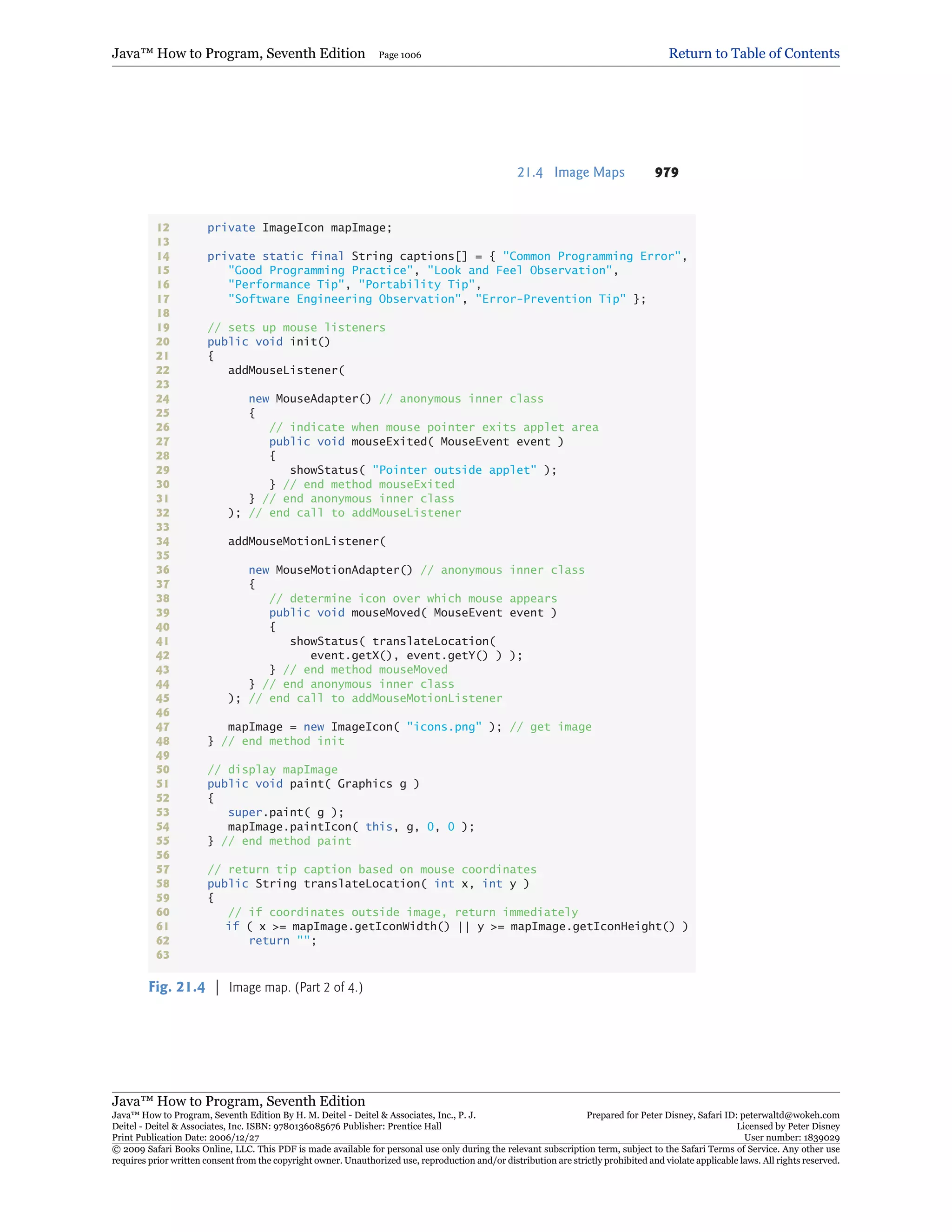
Task: Click code line number 12
Action: click(163, 227)
